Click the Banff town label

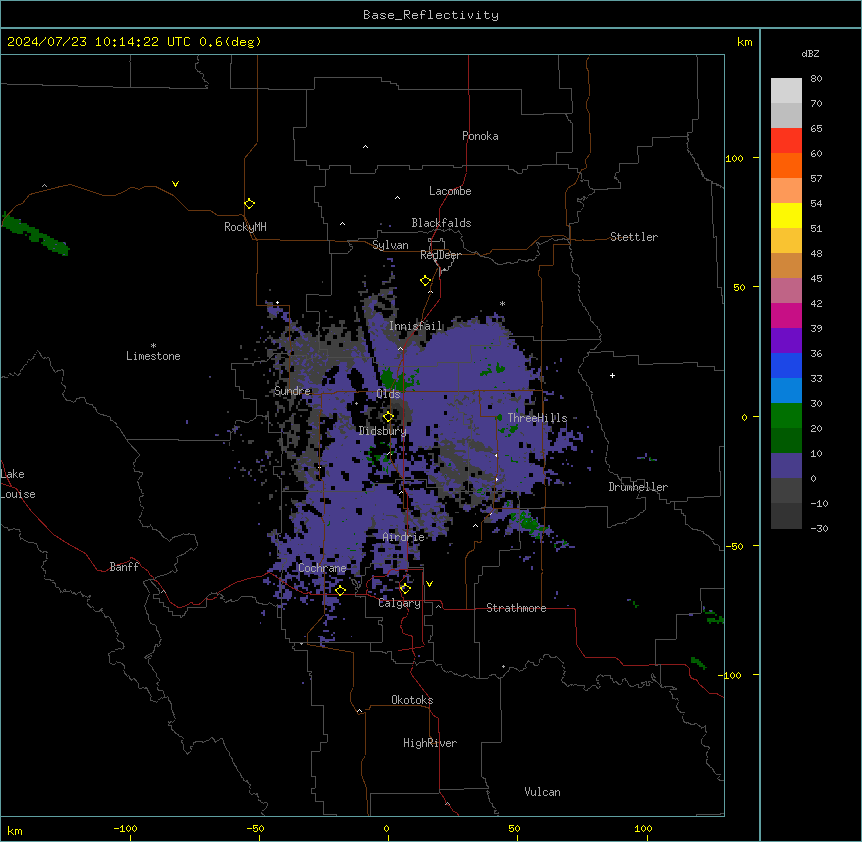coord(124,567)
